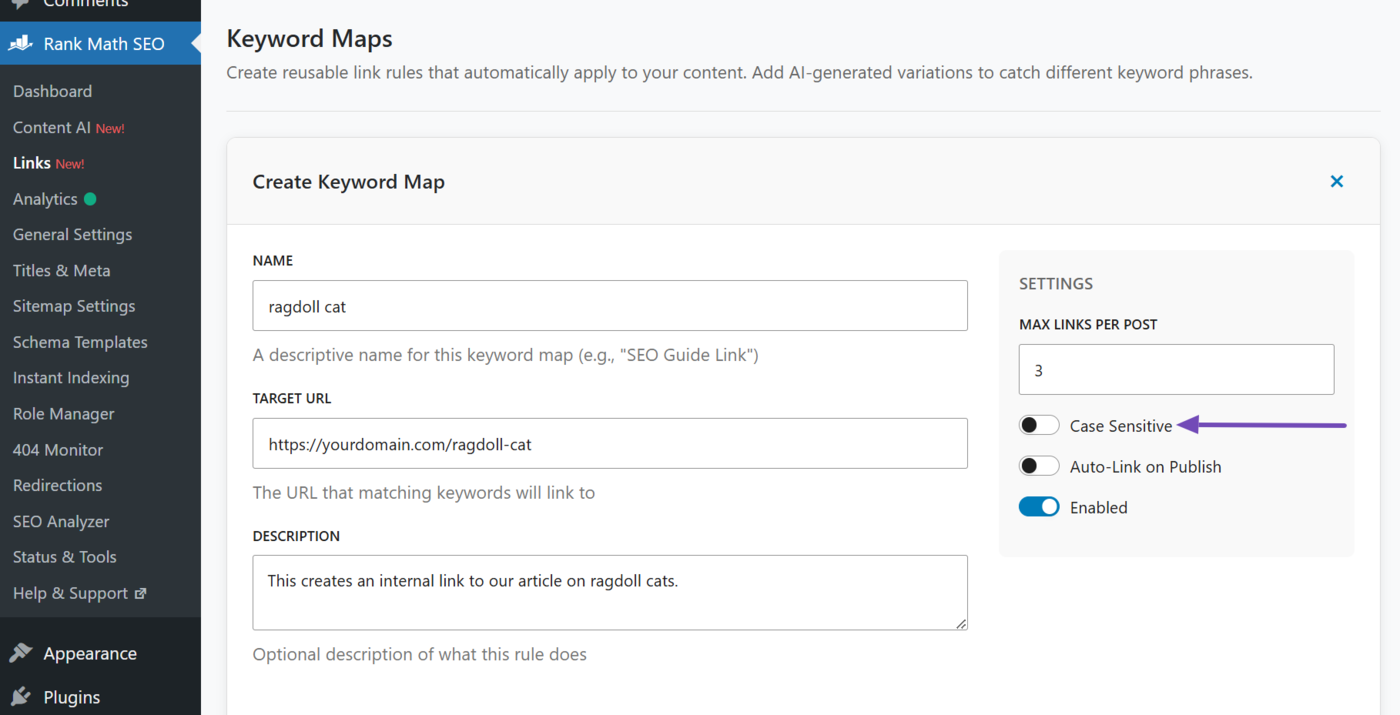Click inside the Description text area
This screenshot has width=1400, height=715.
point(610,592)
